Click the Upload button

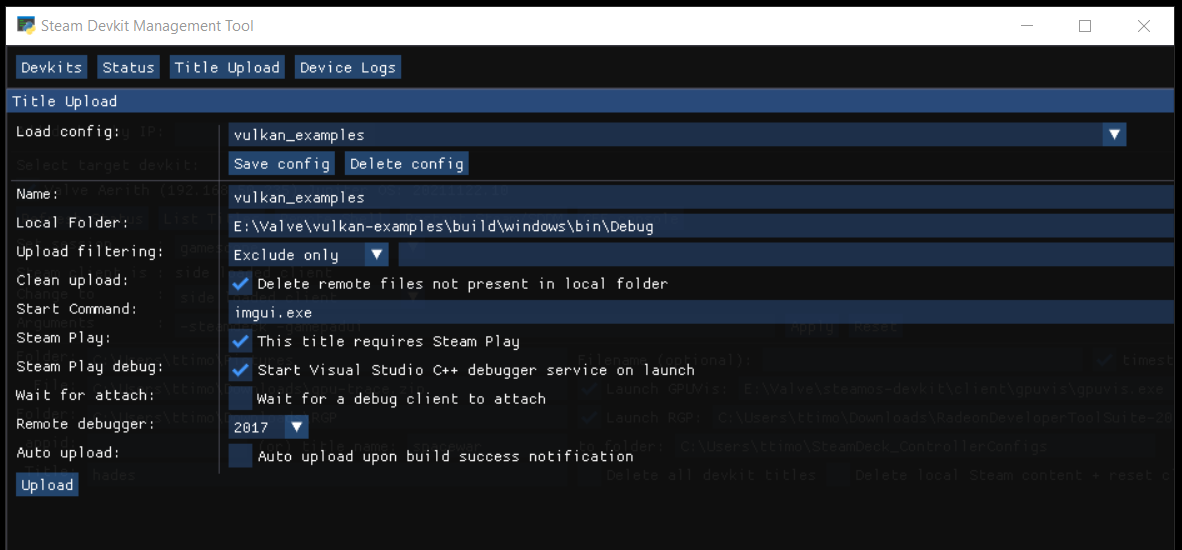pyautogui.click(x=47, y=484)
